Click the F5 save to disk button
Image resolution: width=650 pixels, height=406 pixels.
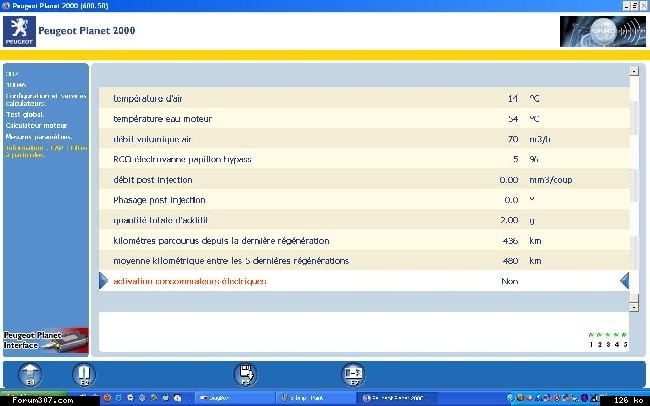245,374
